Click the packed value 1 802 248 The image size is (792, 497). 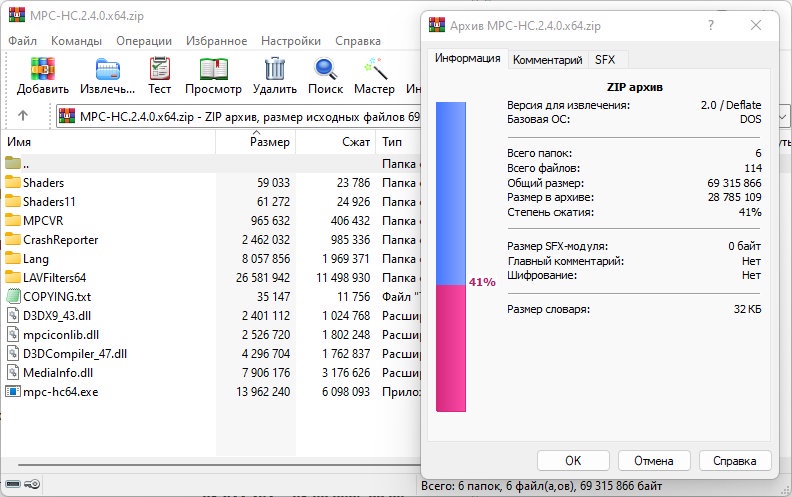[346, 334]
